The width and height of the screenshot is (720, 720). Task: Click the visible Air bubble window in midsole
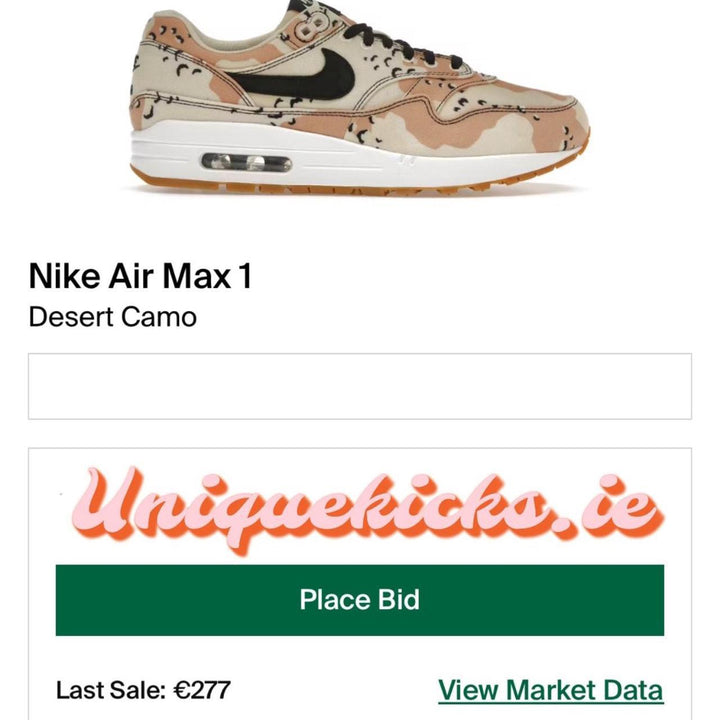point(247,163)
